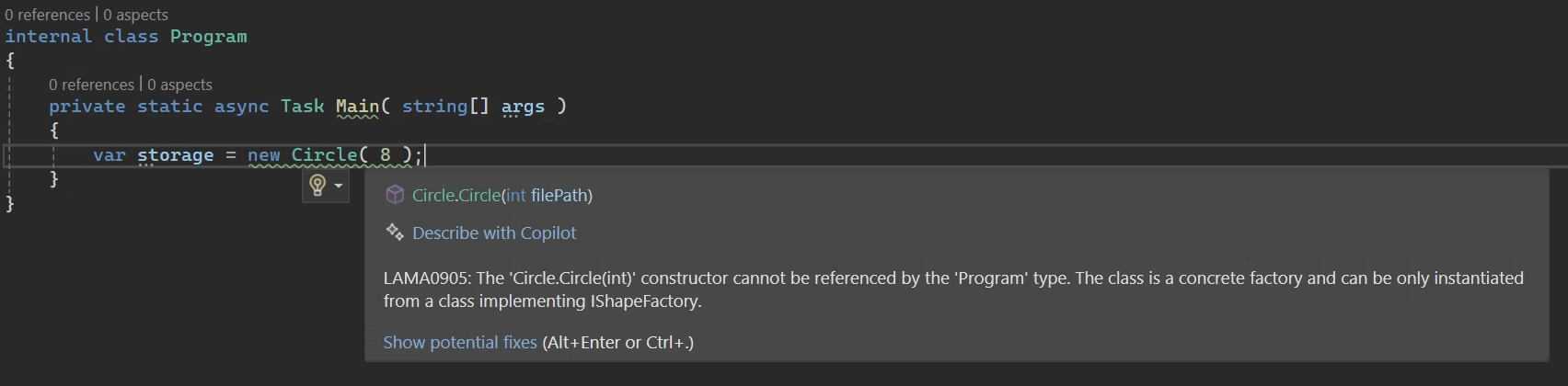
Task: Click the Copilot sparkle icon
Action: pos(395,233)
